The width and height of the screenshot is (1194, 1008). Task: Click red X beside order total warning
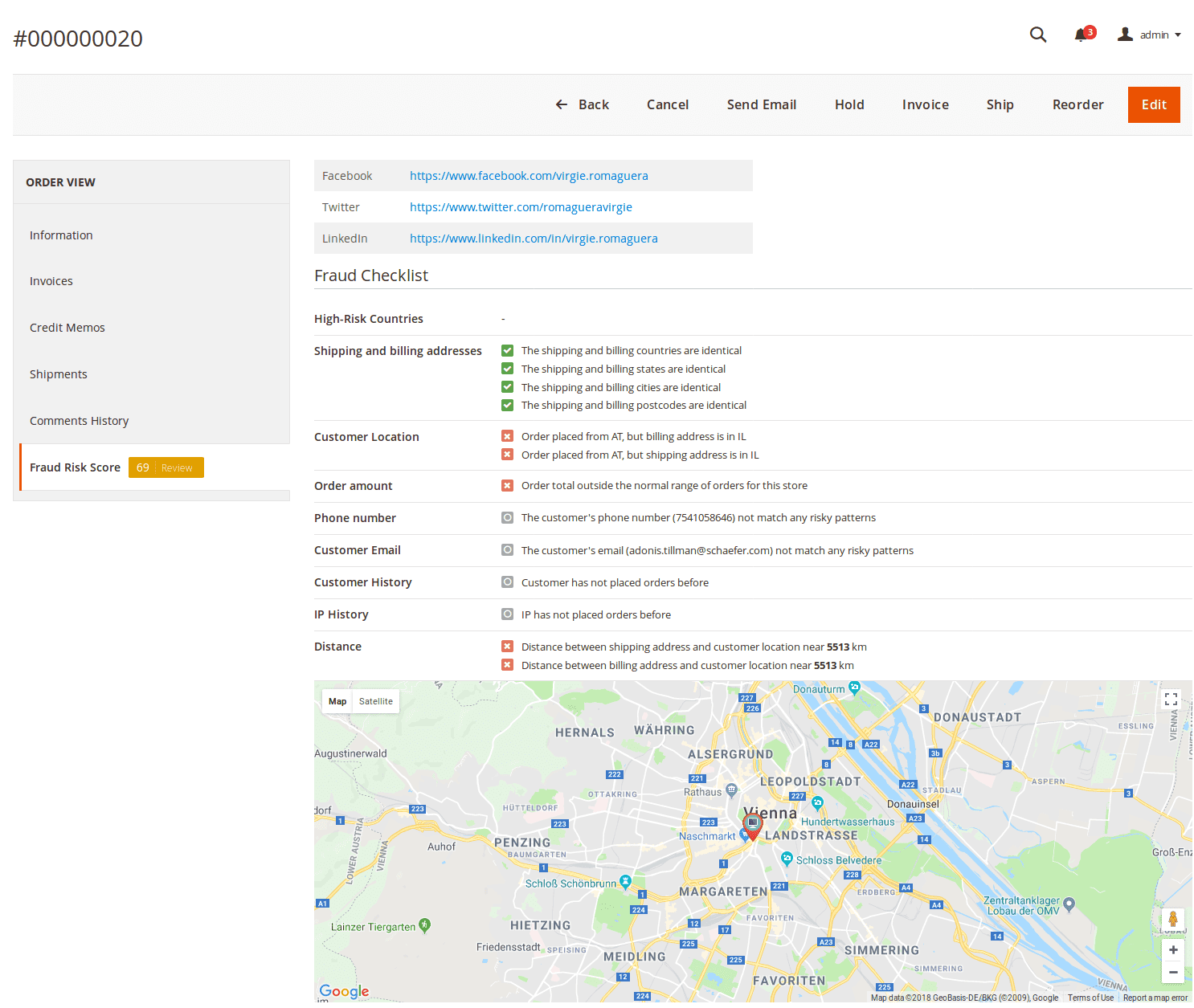[507, 486]
